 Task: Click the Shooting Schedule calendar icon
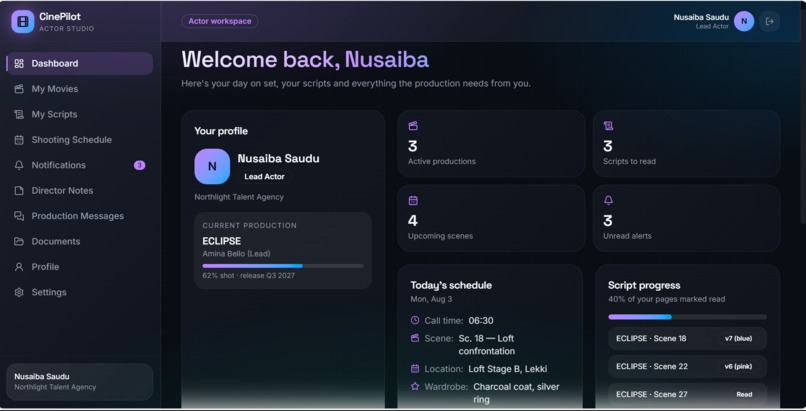[19, 140]
